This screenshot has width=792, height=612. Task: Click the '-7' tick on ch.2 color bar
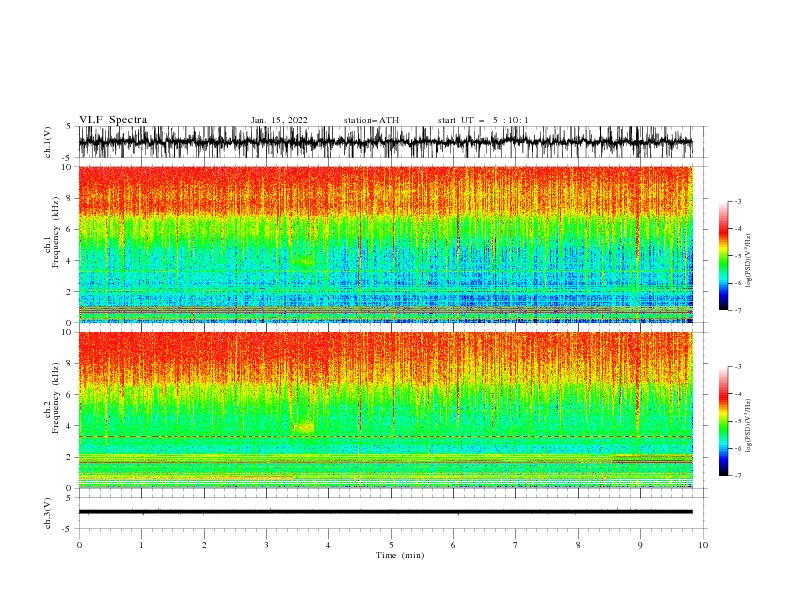pos(737,475)
